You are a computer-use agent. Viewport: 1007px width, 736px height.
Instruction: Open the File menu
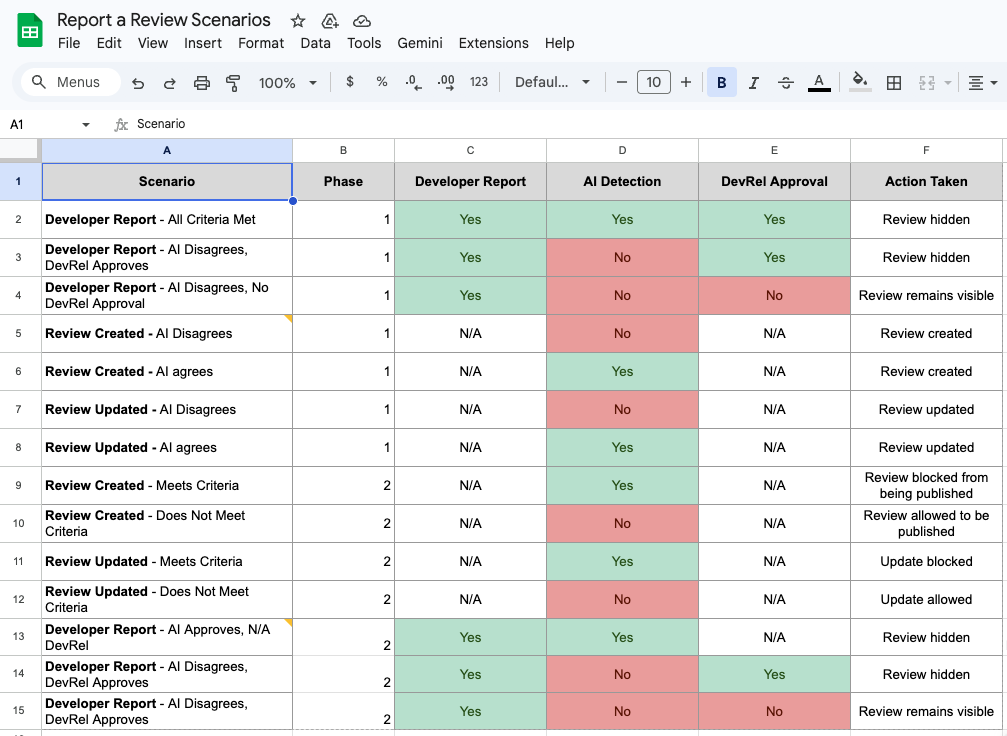pyautogui.click(x=69, y=43)
